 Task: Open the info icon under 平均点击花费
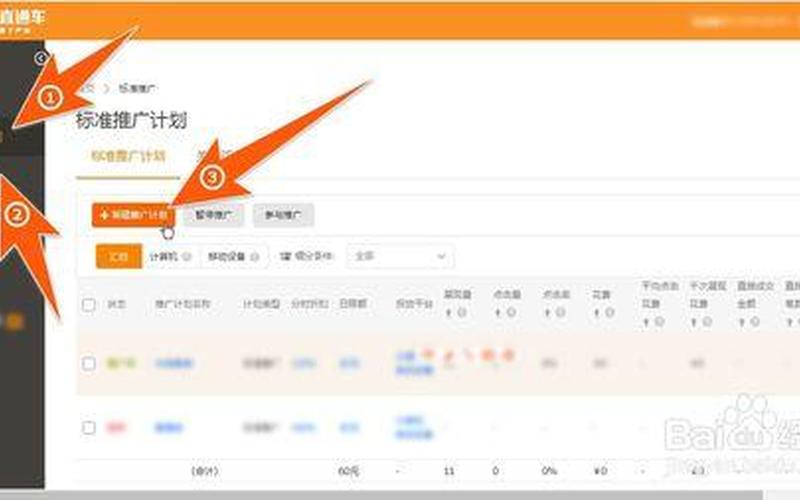[659, 321]
